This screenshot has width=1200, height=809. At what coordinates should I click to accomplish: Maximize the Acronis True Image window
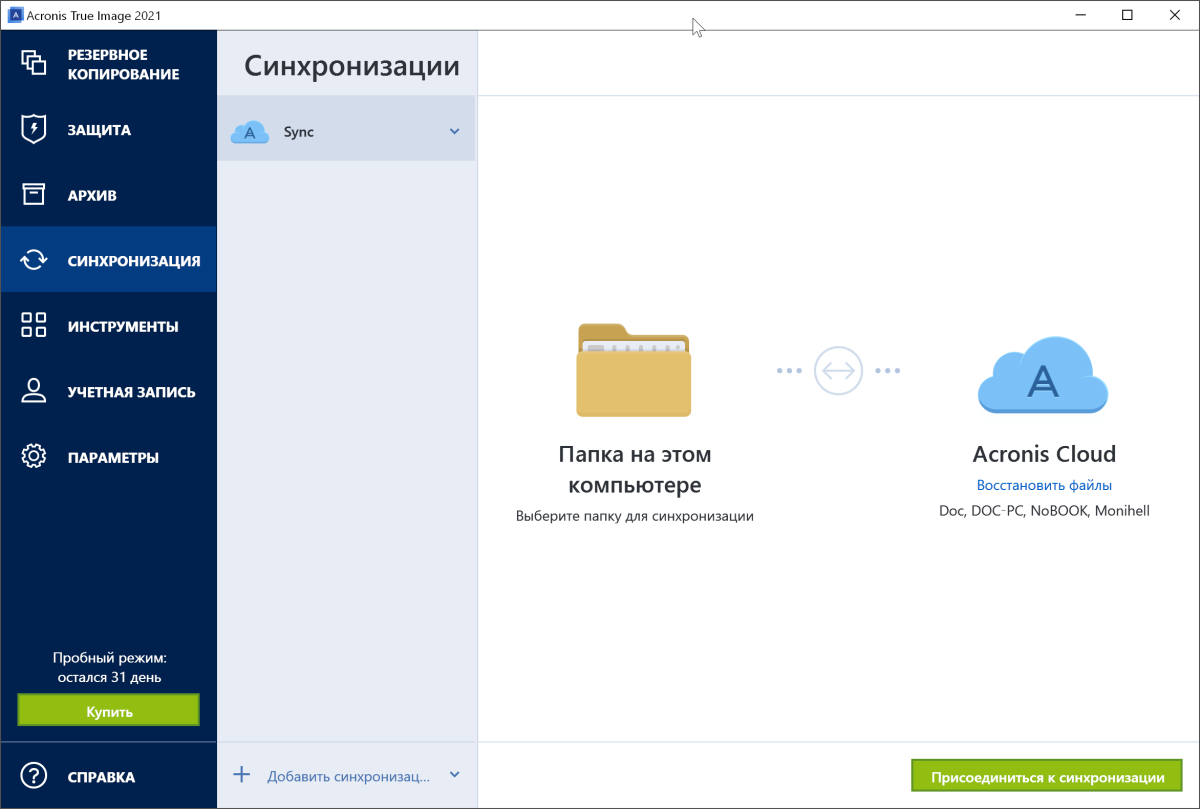click(x=1127, y=15)
